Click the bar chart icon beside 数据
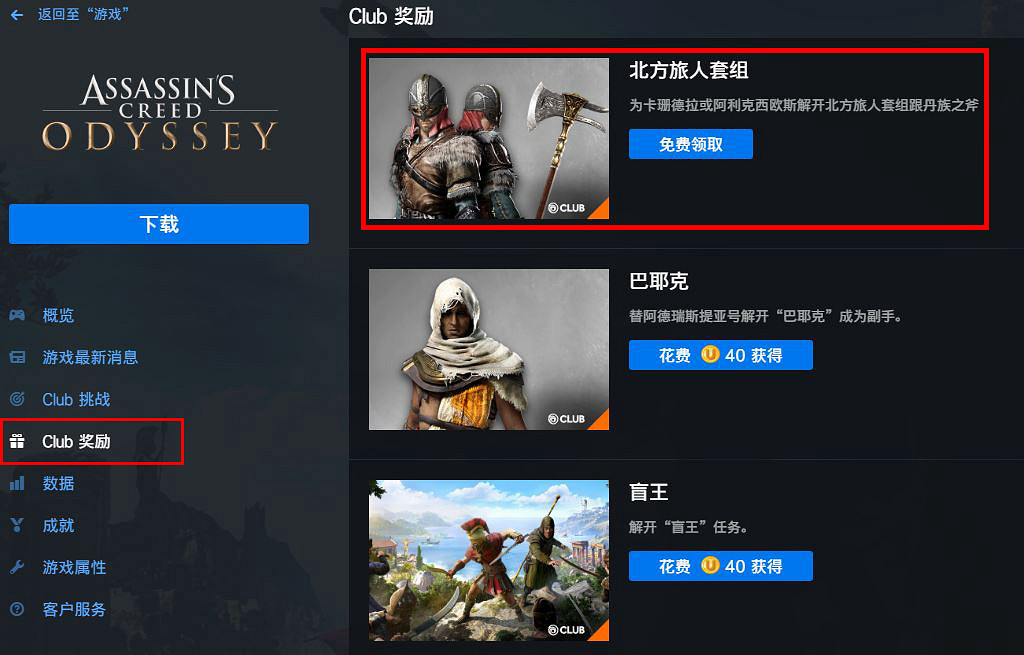Viewport: 1024px width, 655px height. point(17,483)
